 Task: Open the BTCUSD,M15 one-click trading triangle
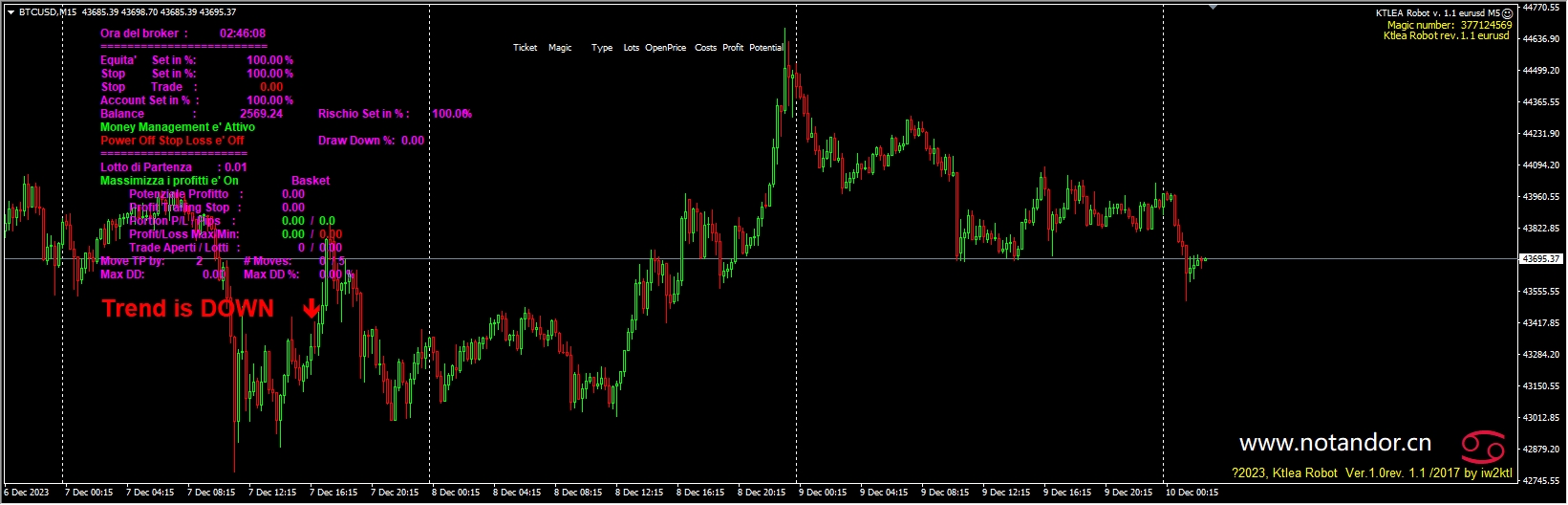[x=11, y=11]
